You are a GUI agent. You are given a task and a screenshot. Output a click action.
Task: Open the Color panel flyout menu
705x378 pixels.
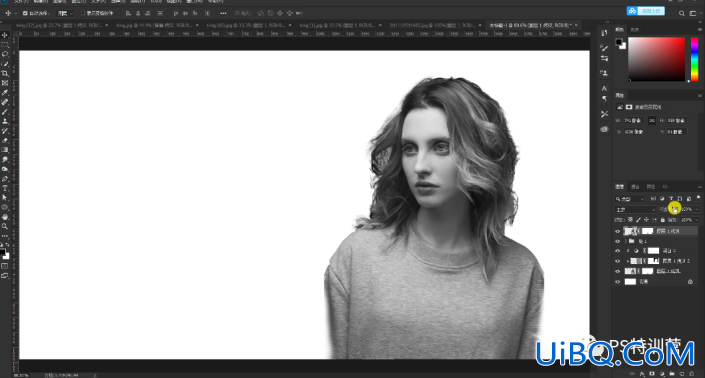[x=699, y=29]
